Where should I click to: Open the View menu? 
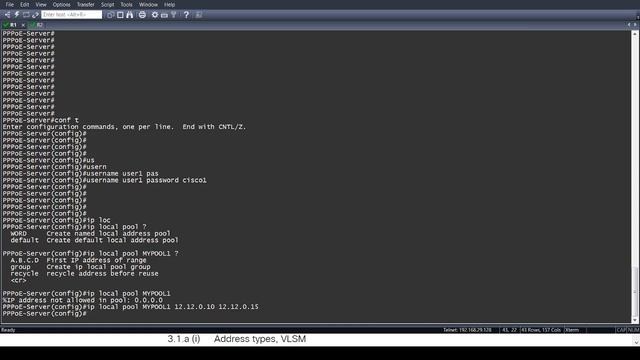41,4
